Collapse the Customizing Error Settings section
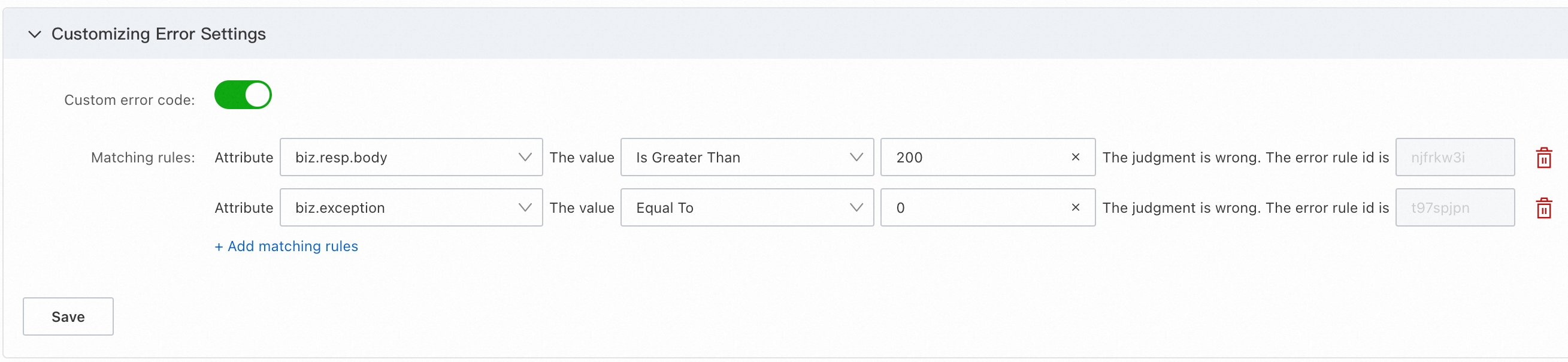1568x362 pixels. point(35,34)
